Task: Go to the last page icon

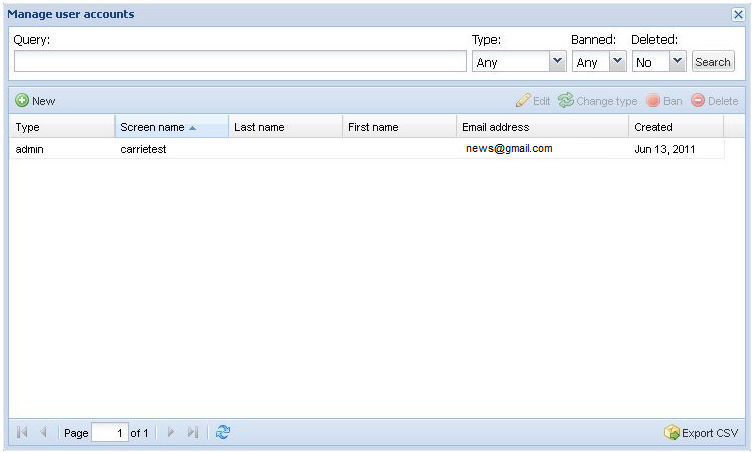Action: [193, 432]
